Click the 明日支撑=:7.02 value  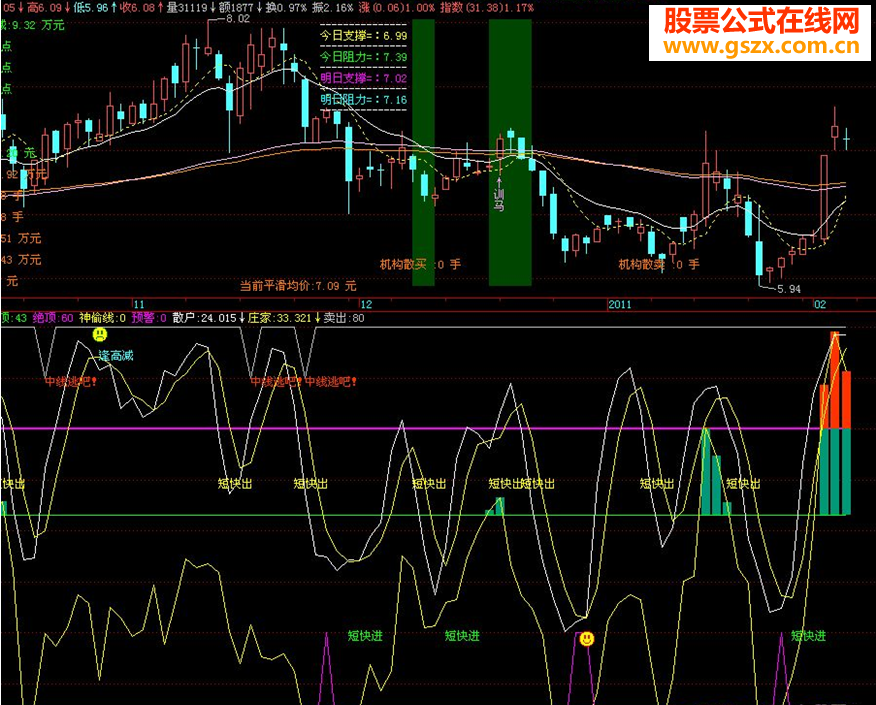[x=363, y=78]
